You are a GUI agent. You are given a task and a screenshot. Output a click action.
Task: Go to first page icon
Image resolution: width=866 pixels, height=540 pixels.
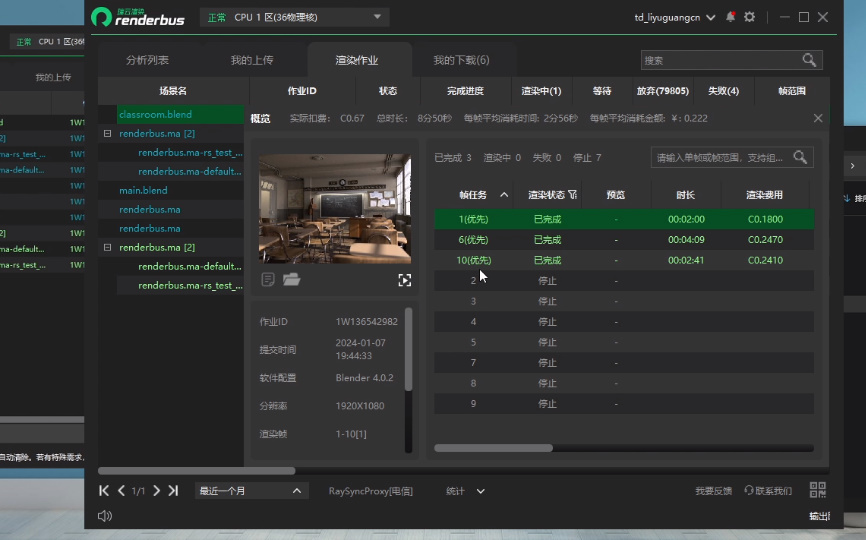pyautogui.click(x=104, y=490)
